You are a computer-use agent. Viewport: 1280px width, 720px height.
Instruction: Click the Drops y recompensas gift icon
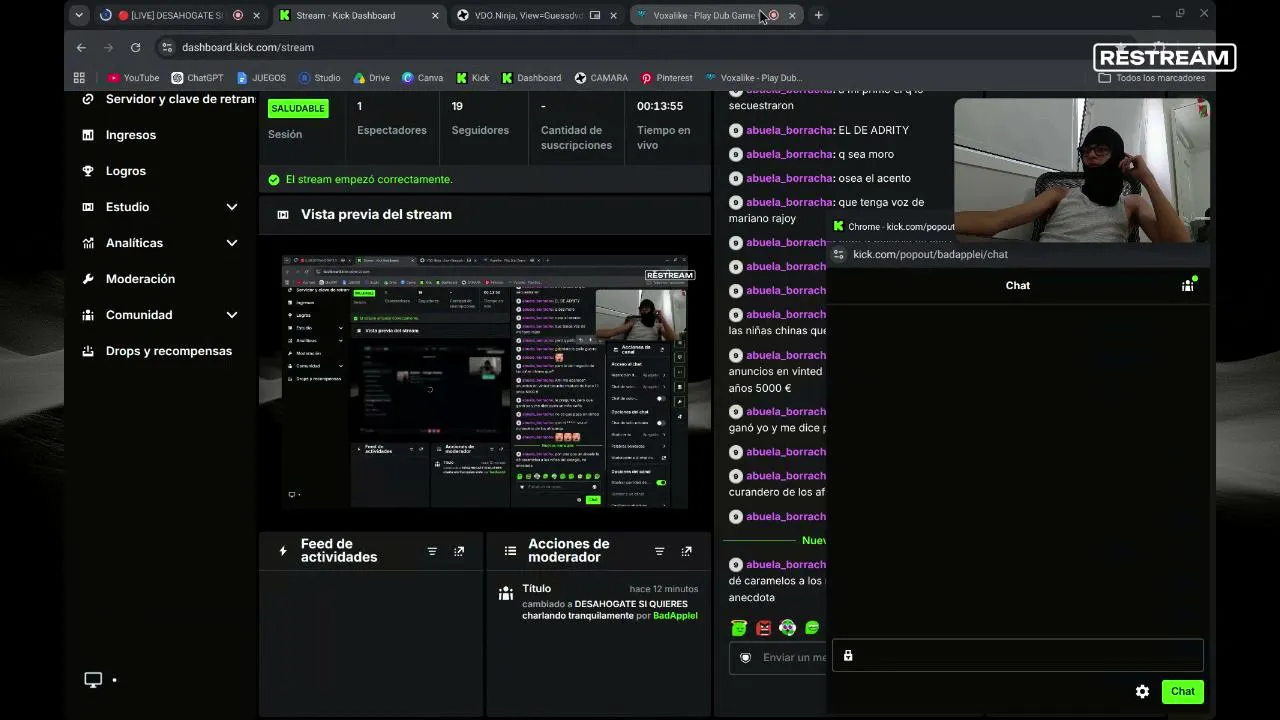(88, 351)
